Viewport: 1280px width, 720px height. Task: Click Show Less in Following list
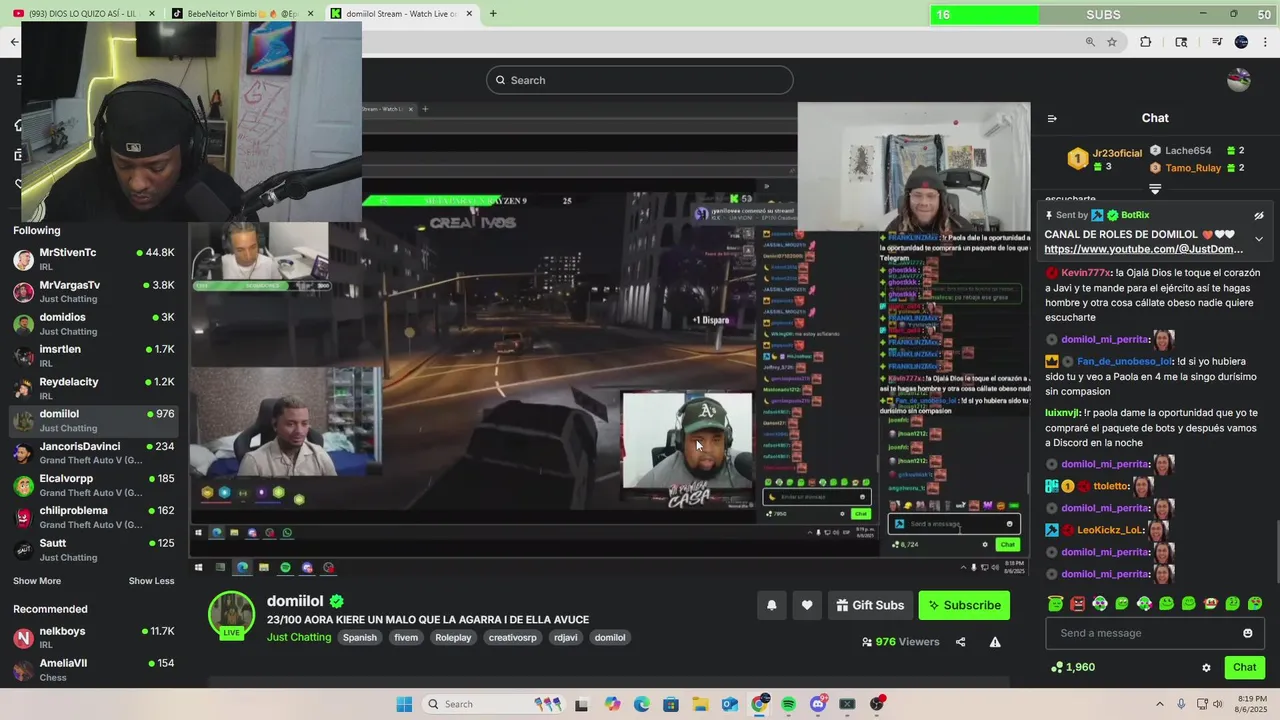pos(151,581)
